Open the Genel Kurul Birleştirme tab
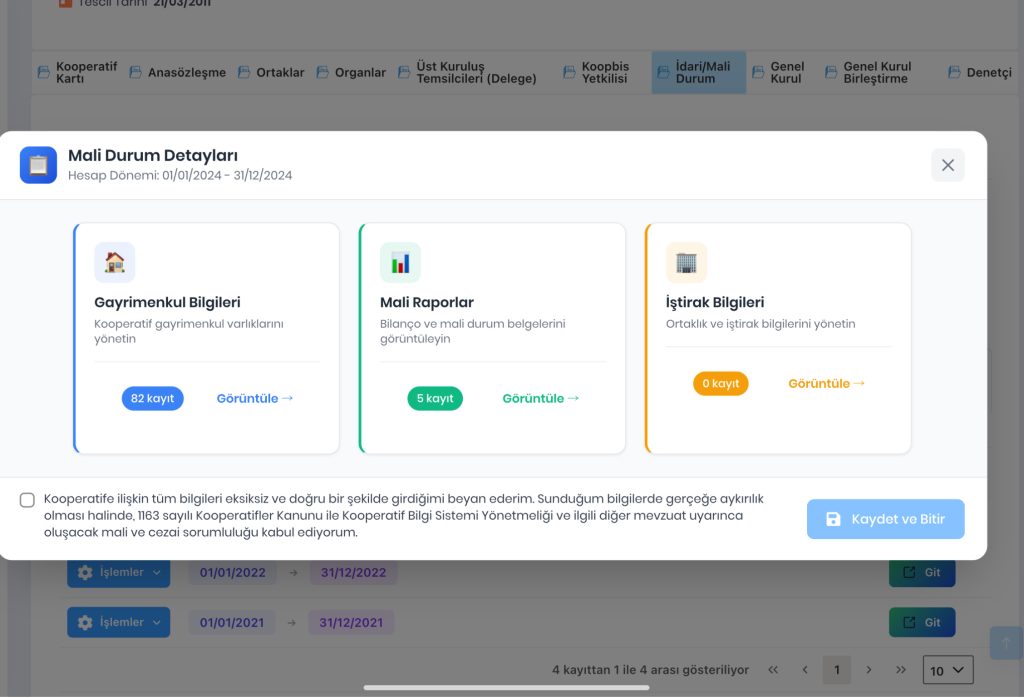 point(868,73)
